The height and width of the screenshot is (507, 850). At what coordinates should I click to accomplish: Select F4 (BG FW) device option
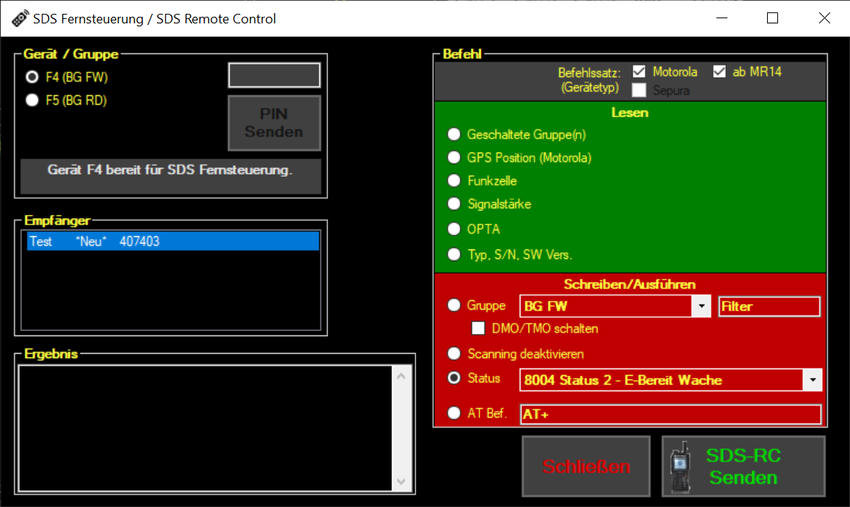[33, 77]
